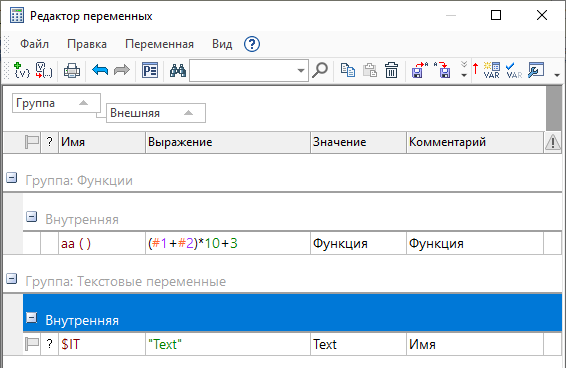Screen dimensions: 566x368
Task: Click the second floppy disk import icon
Action: coord(442,70)
